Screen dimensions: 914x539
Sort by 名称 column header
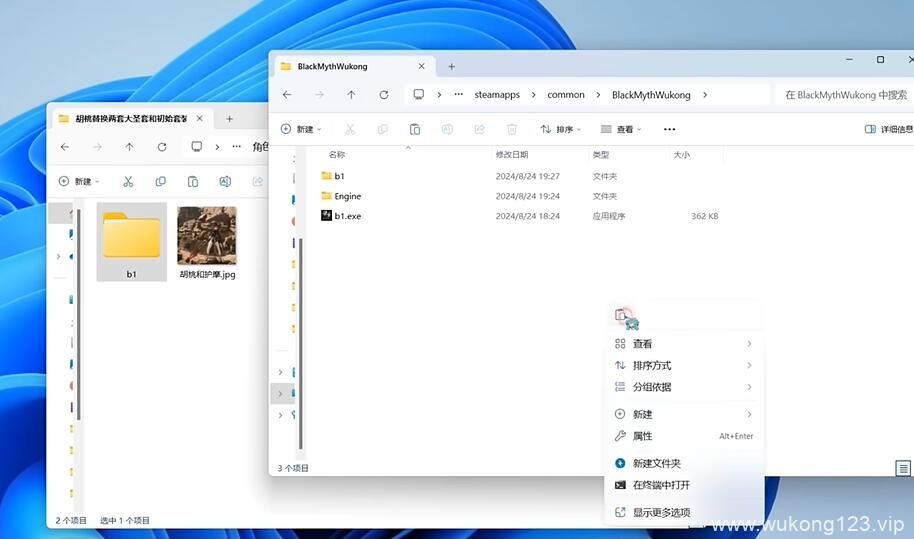click(336, 154)
